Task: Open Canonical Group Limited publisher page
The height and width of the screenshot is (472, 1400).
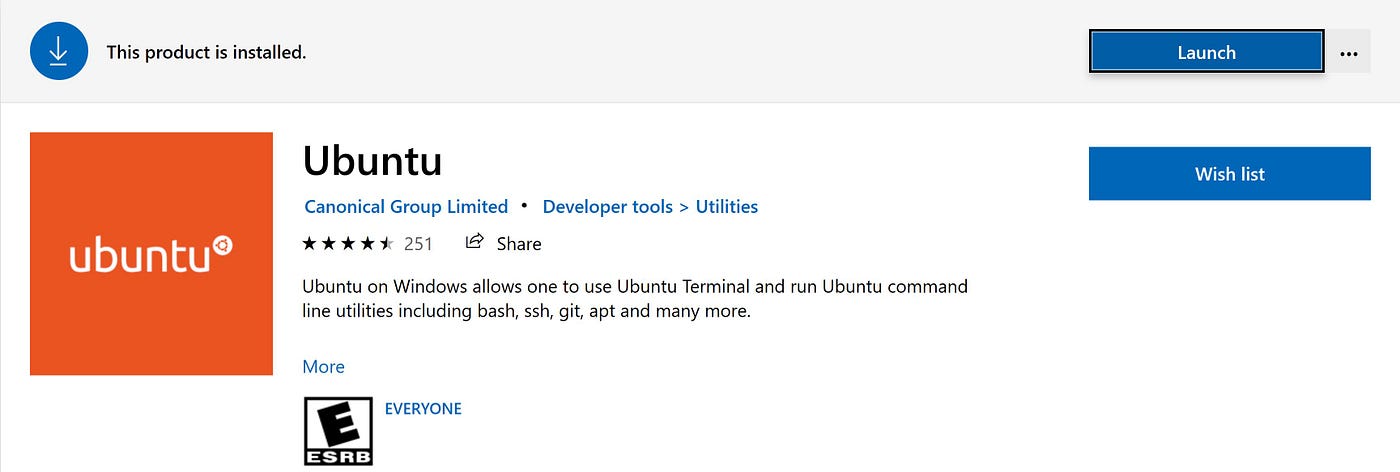Action: (x=406, y=207)
